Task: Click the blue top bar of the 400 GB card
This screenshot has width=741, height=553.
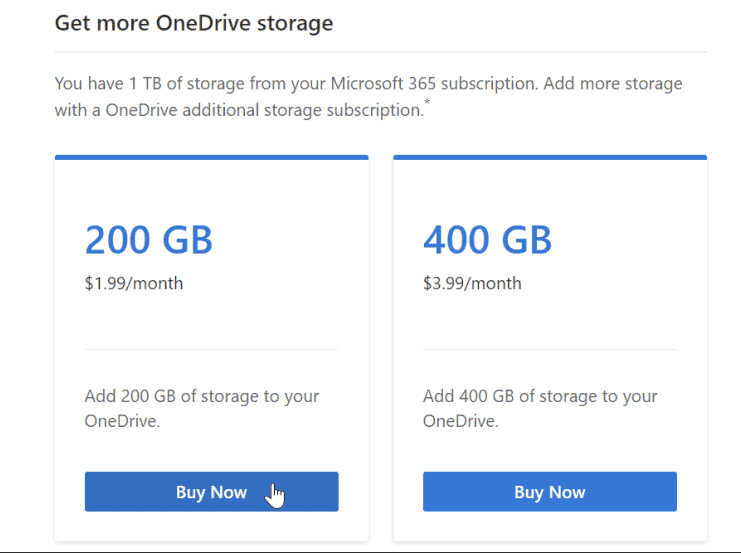Action: [x=549, y=157]
